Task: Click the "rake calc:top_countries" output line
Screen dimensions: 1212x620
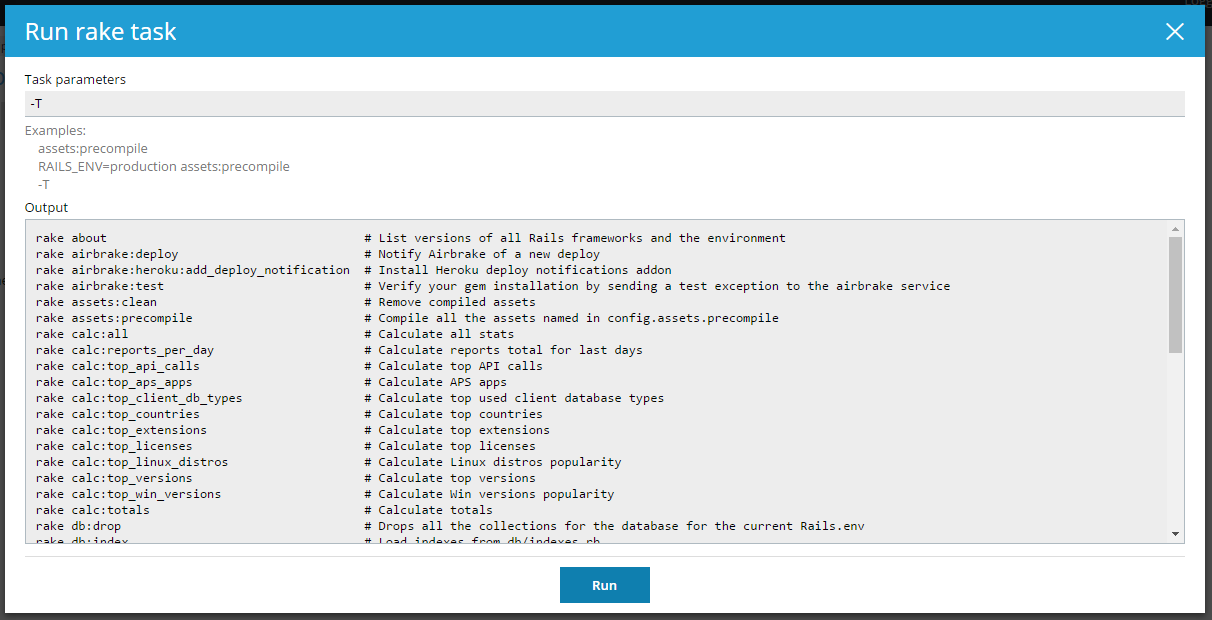Action: click(118, 414)
